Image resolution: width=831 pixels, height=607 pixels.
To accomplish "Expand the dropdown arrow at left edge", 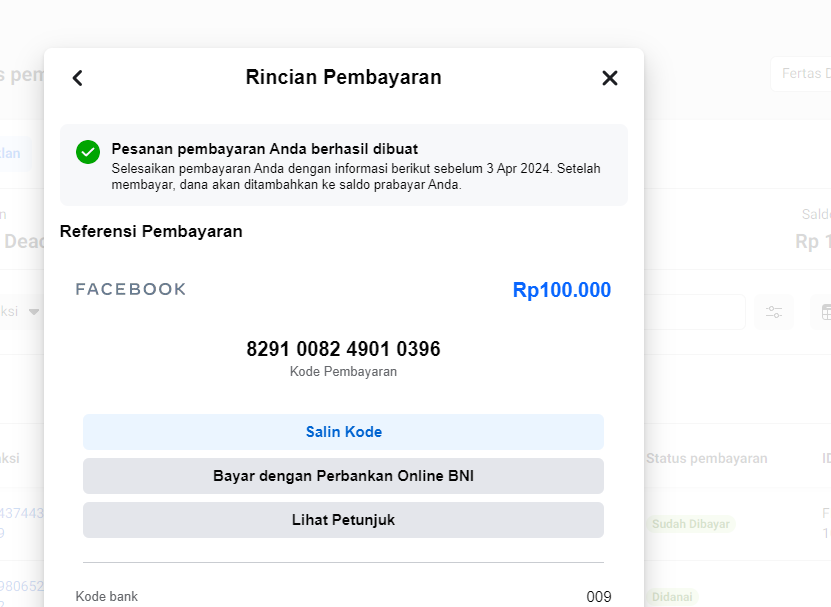I will (34, 312).
